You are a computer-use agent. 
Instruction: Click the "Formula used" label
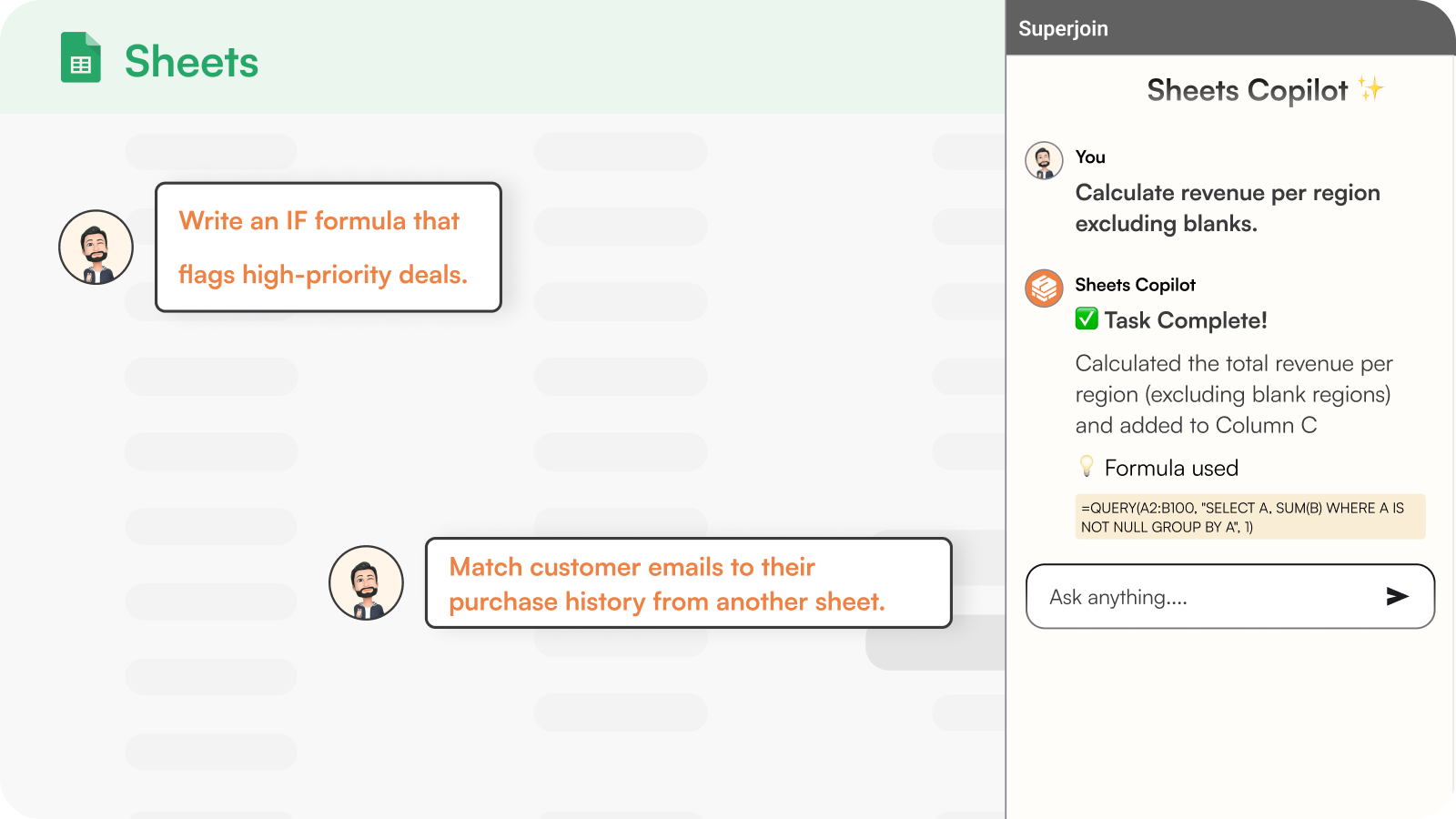click(1171, 468)
